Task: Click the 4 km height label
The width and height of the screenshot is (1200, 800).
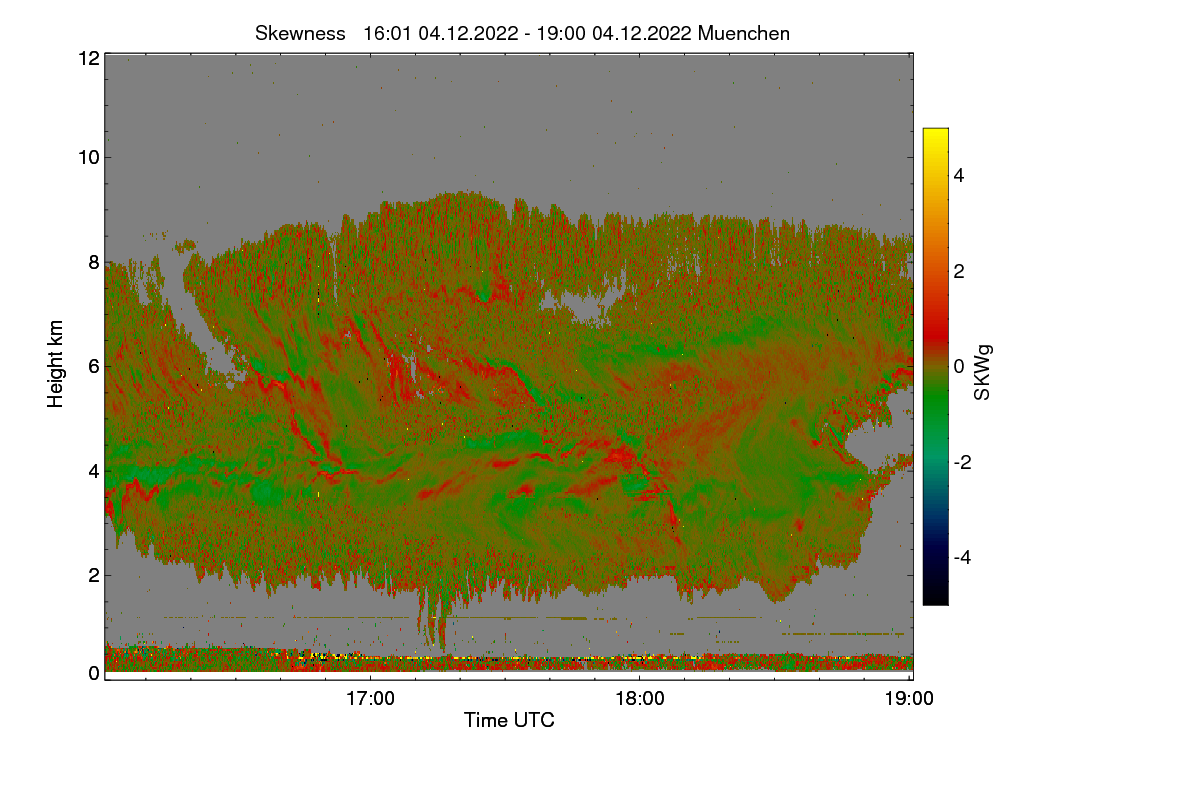Action: pos(92,470)
